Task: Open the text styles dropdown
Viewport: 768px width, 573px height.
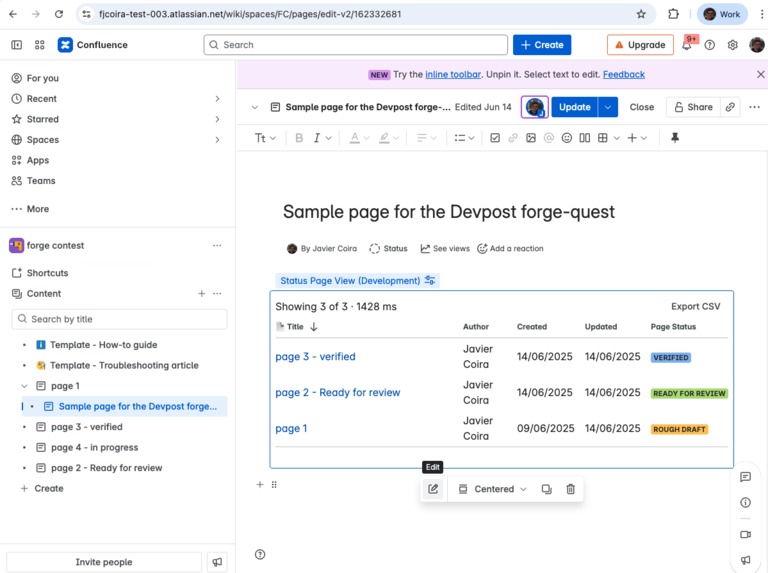Action: pyautogui.click(x=265, y=138)
